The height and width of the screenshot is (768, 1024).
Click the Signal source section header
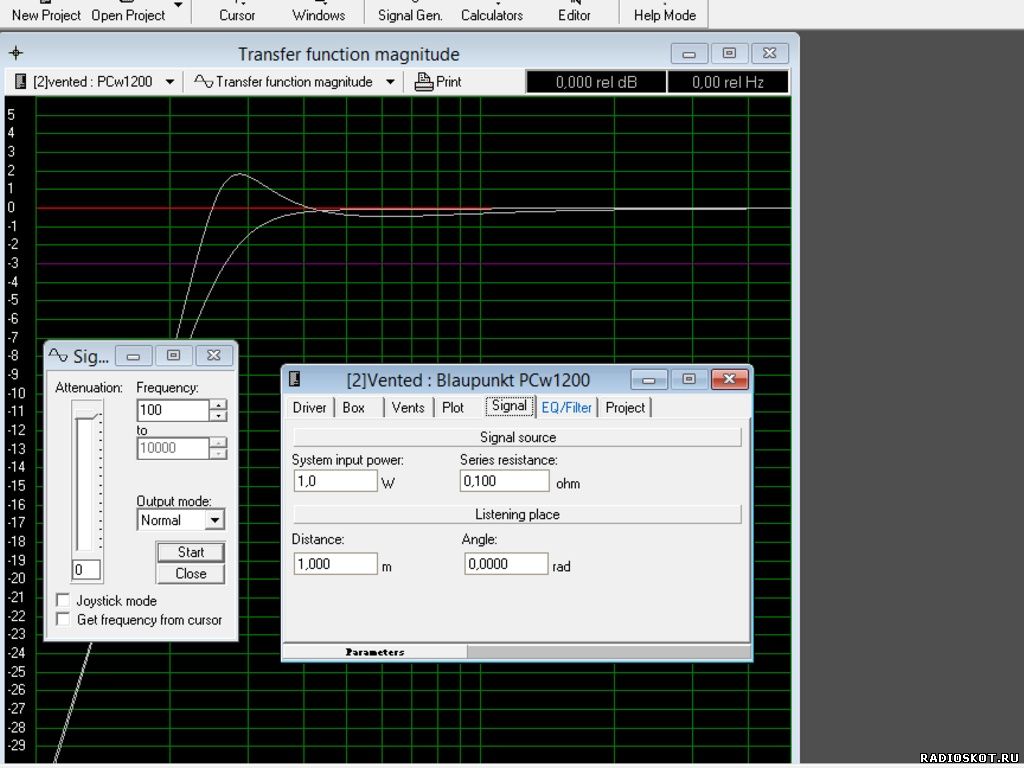tap(517, 437)
